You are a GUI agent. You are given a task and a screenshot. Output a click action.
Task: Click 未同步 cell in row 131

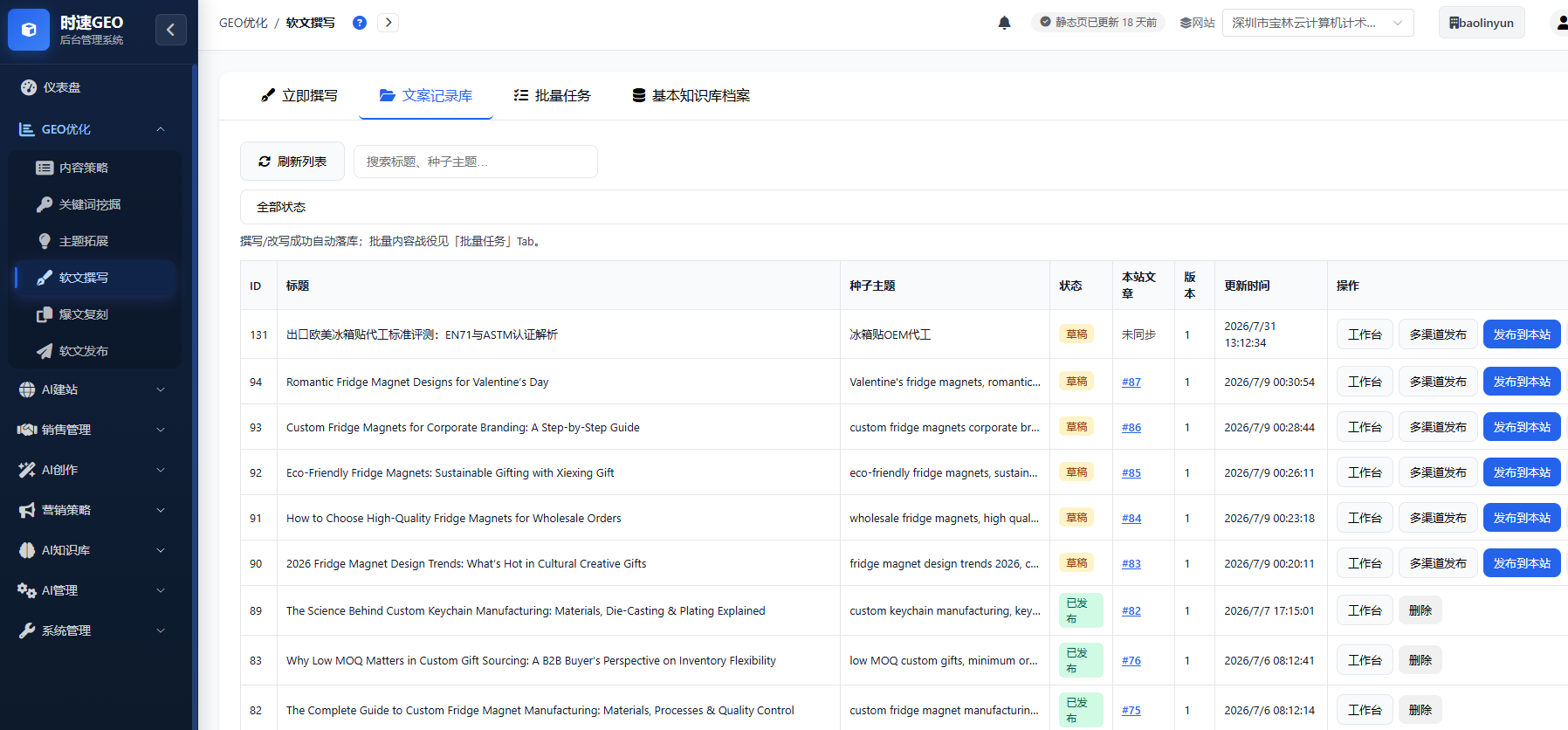pos(1138,334)
